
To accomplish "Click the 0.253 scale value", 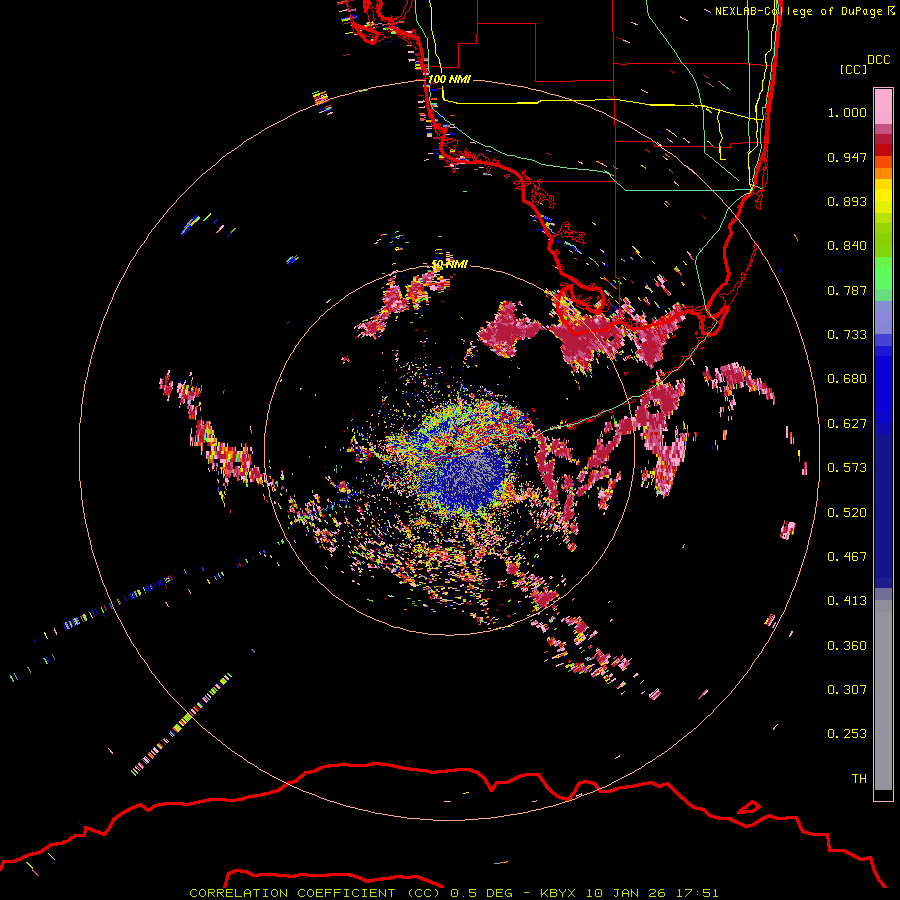I will click(847, 734).
